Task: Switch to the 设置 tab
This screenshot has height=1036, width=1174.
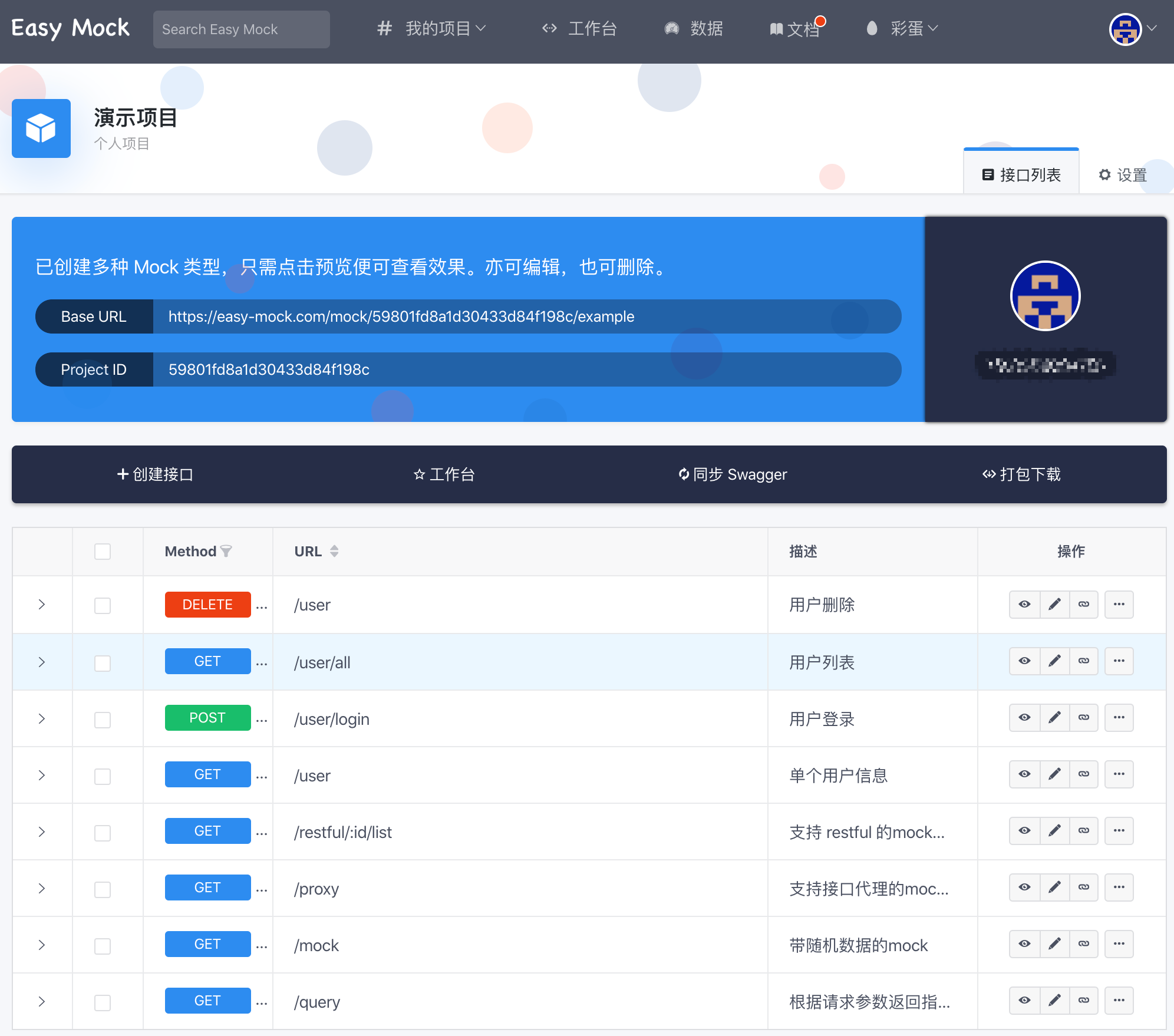Action: (1123, 175)
